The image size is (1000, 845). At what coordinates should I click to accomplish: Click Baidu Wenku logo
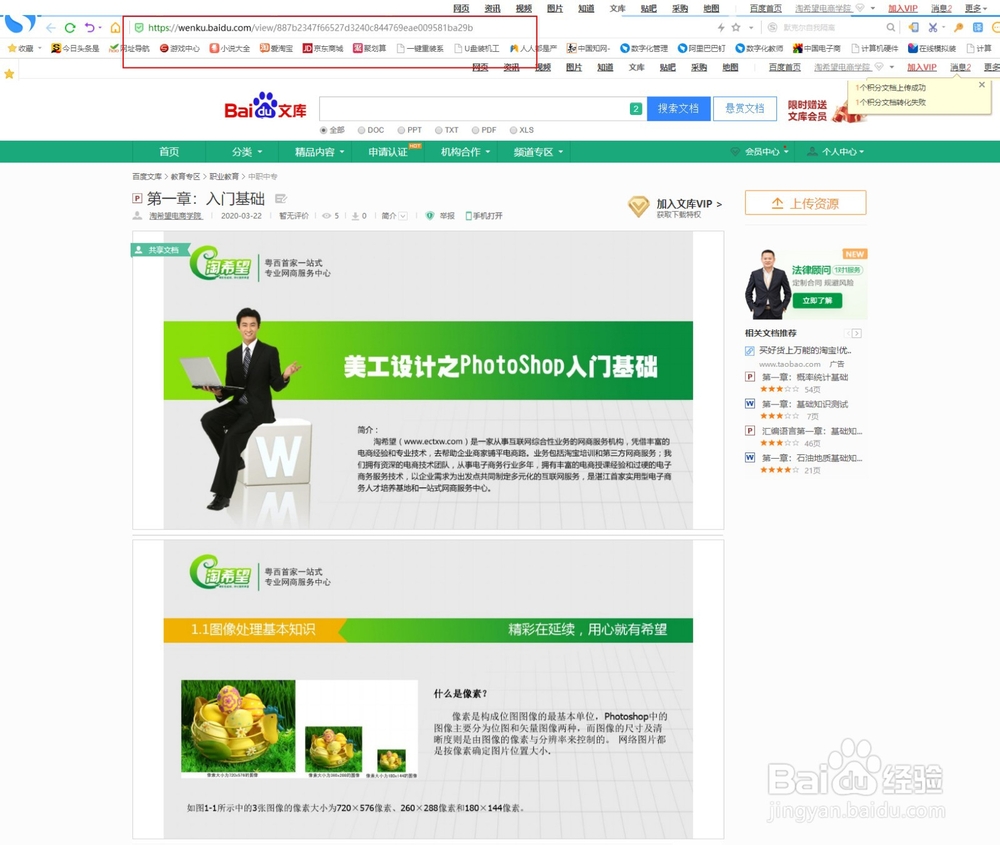[265, 107]
